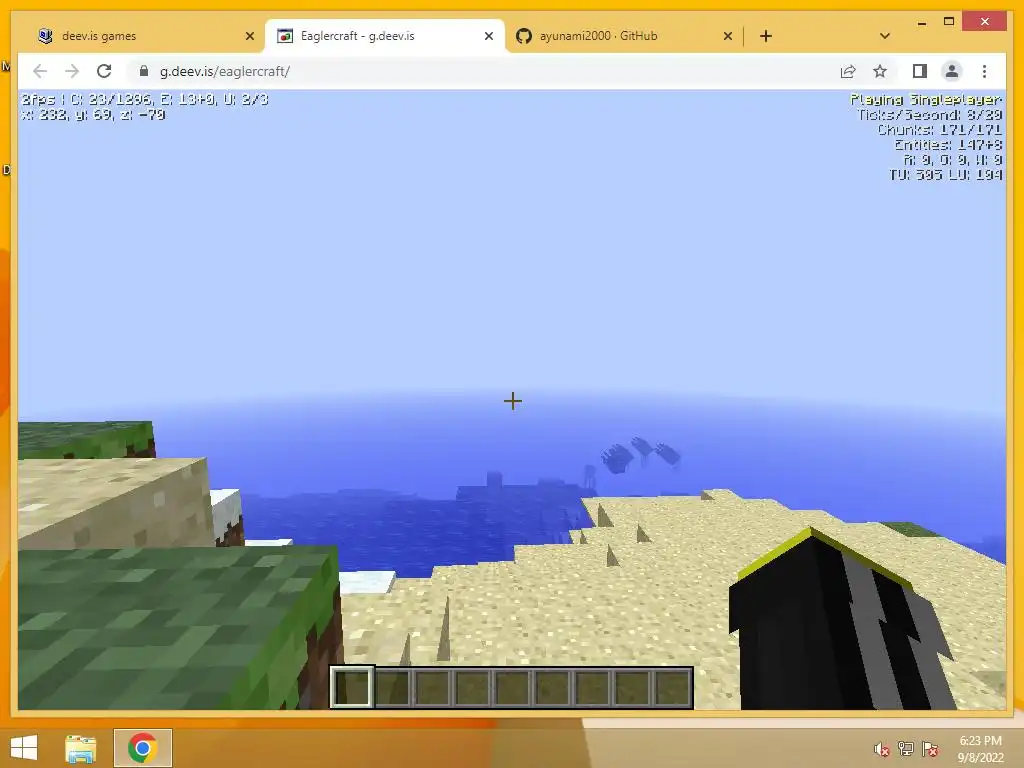Open Chrome's three-dot menu
1024x768 pixels.
click(984, 71)
